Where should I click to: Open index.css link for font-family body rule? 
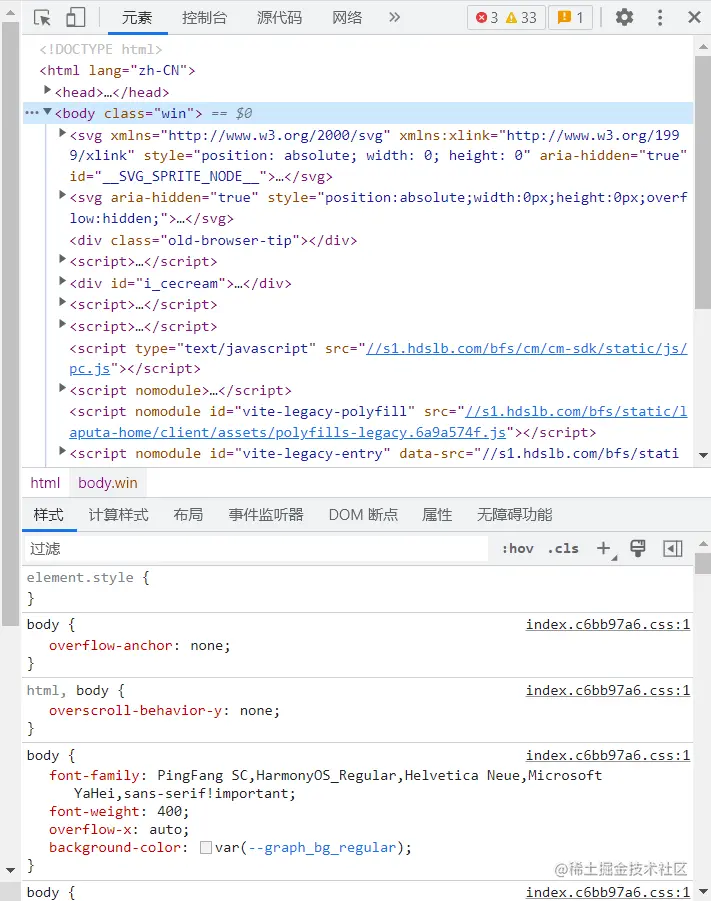pyautogui.click(x=608, y=756)
